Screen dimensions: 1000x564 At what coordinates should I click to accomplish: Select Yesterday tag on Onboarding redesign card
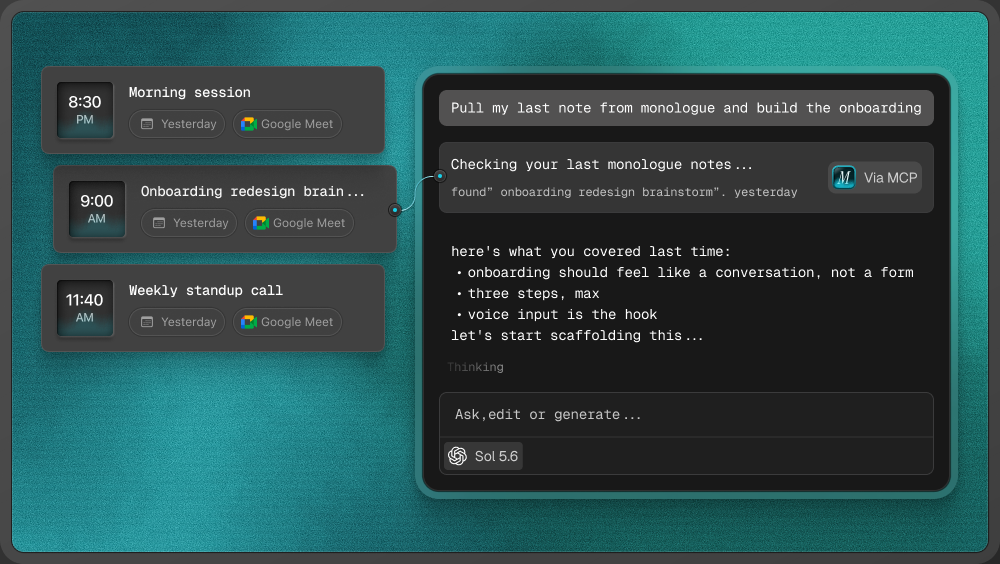click(x=189, y=223)
